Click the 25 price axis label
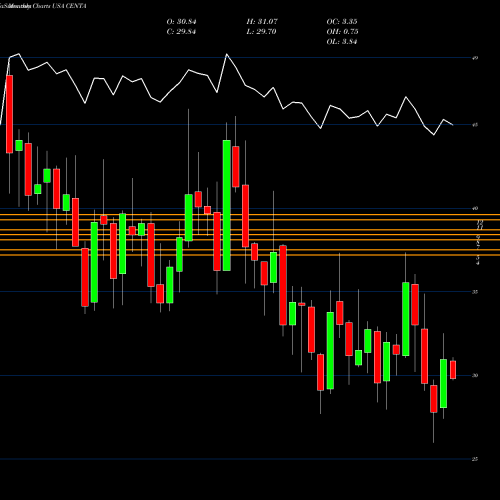 [475, 459]
